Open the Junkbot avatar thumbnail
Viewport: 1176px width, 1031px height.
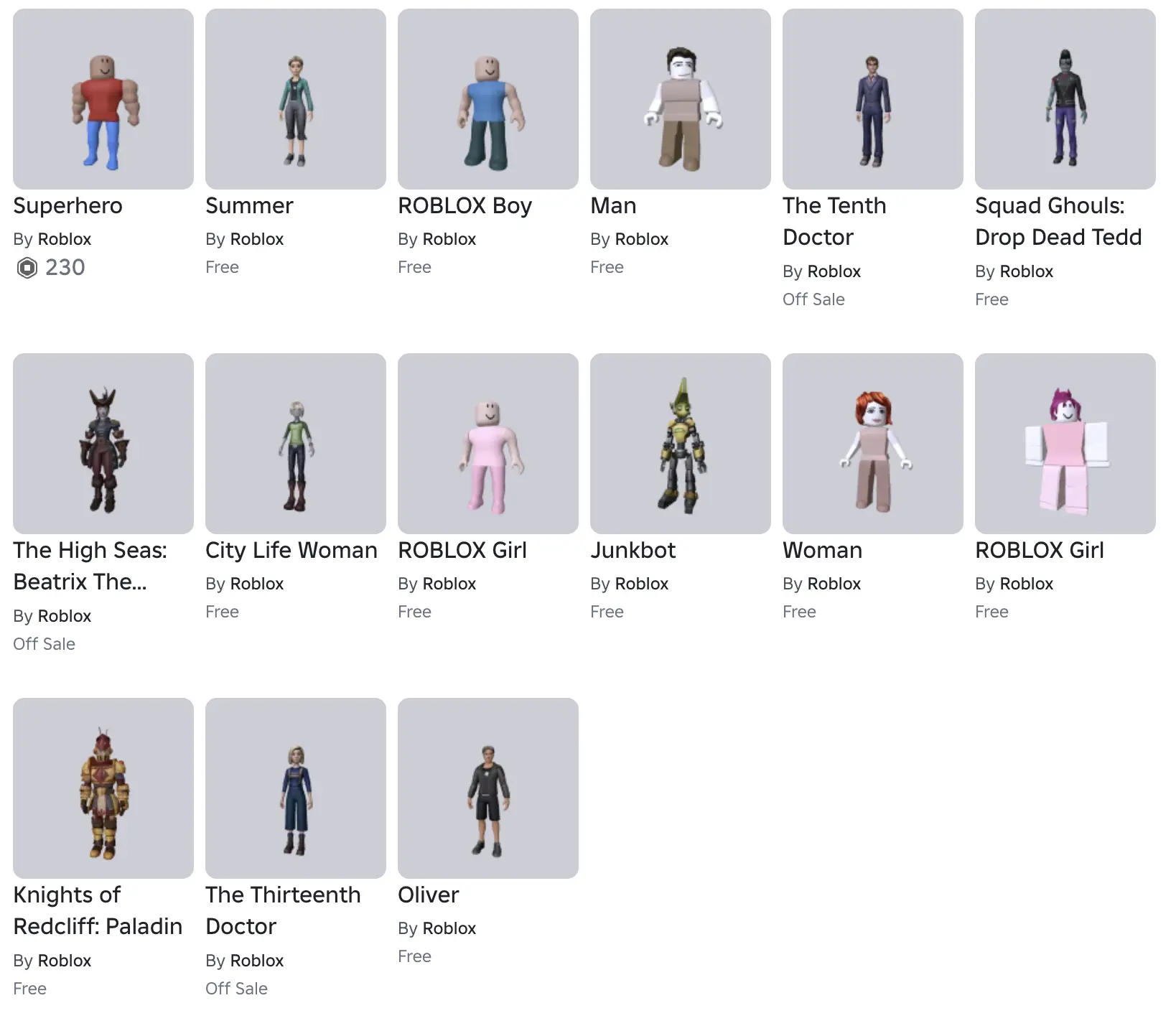pos(681,444)
